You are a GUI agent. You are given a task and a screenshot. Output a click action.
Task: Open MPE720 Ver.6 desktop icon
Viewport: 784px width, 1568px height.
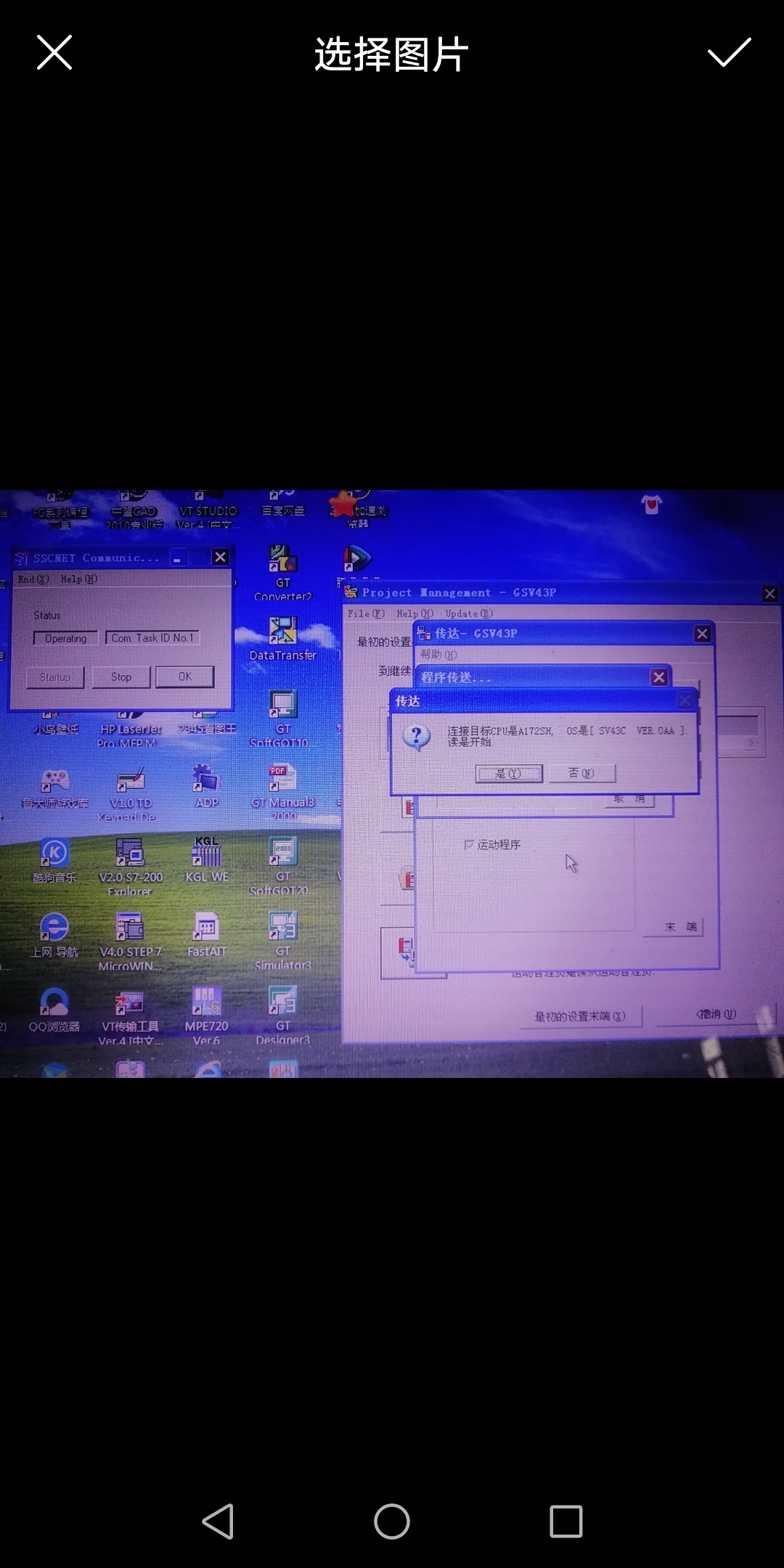tap(206, 1002)
